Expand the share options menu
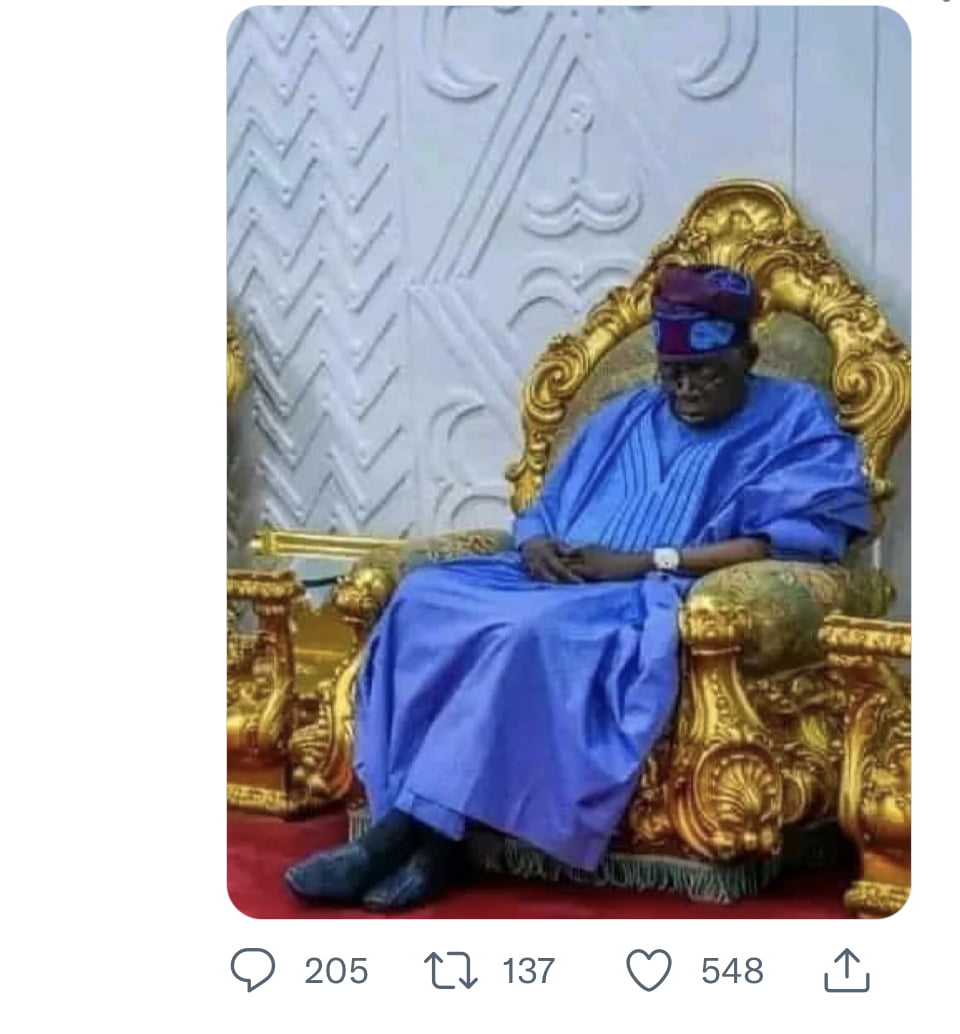The height and width of the screenshot is (1034, 960). (x=847, y=969)
